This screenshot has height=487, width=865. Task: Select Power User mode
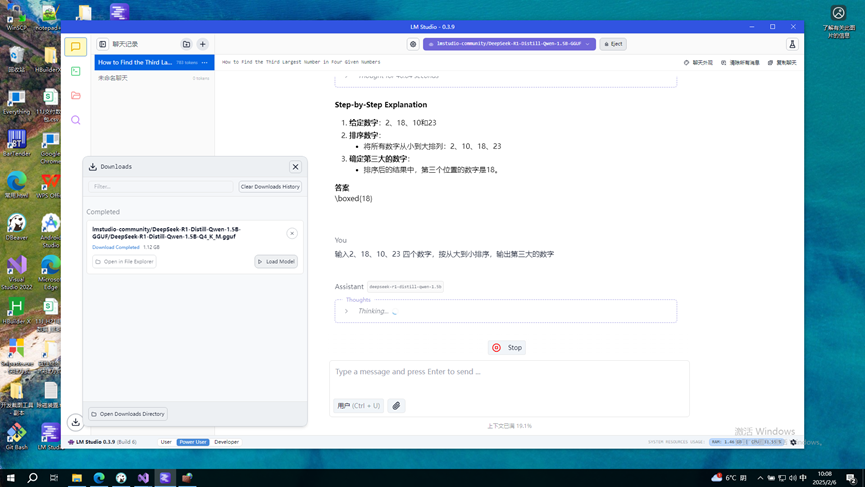pos(193,442)
